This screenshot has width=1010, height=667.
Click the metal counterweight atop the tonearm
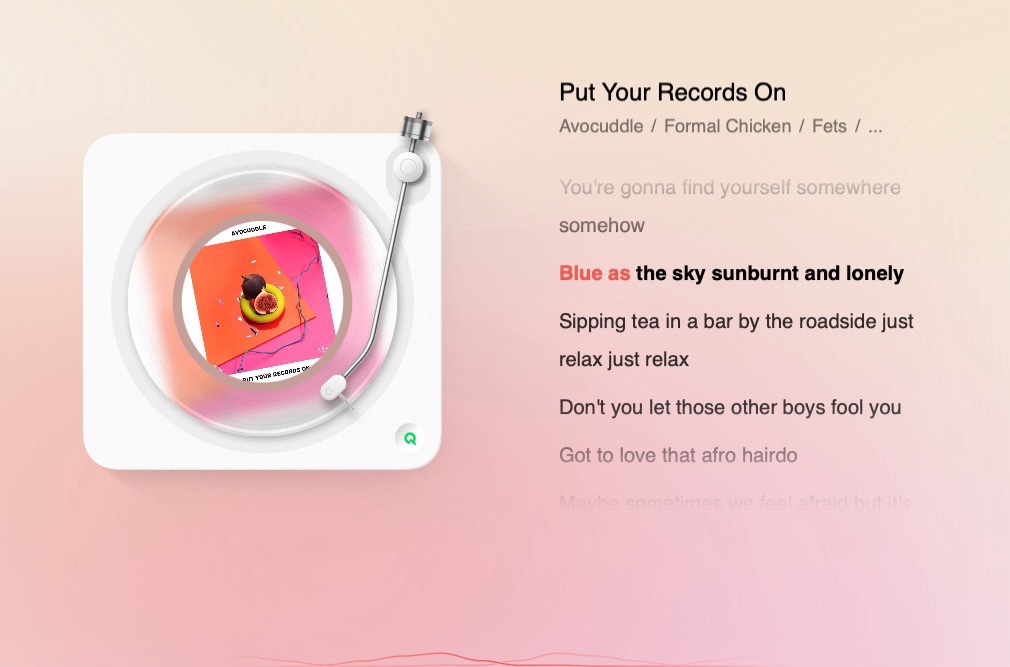point(416,126)
